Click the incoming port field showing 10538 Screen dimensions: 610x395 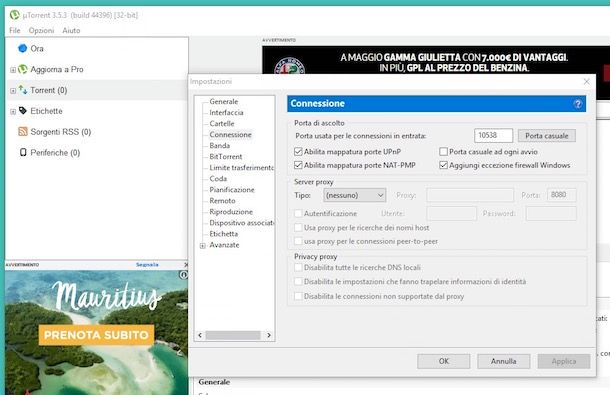[493, 135]
